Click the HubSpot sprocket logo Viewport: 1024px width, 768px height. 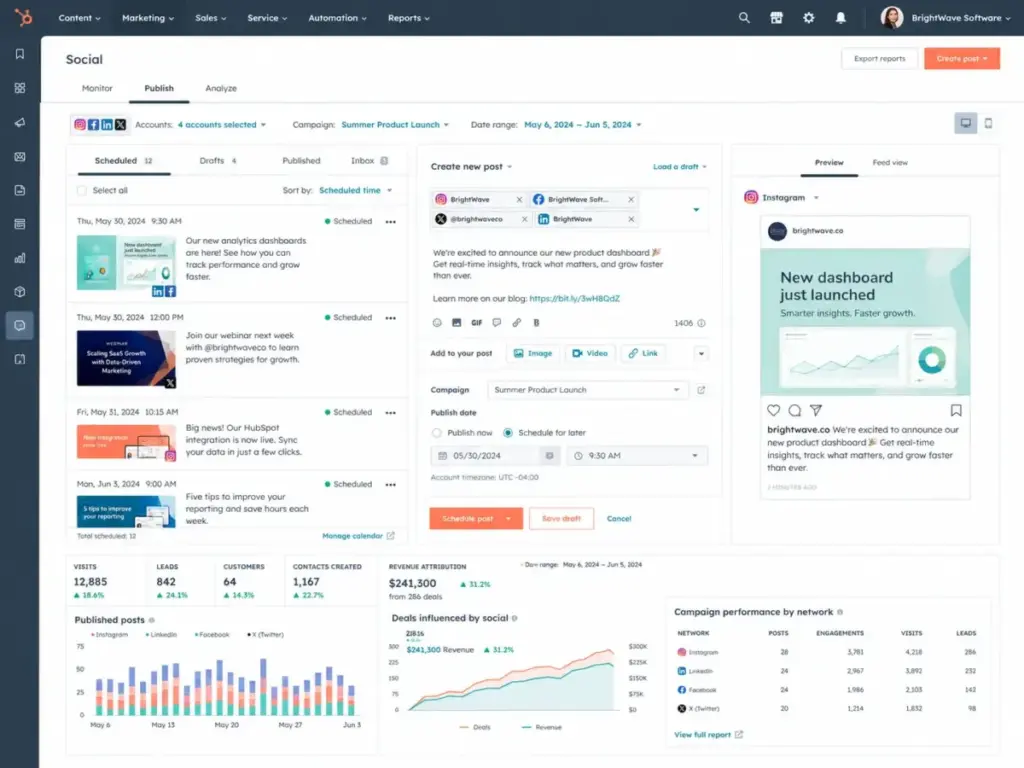(24, 18)
